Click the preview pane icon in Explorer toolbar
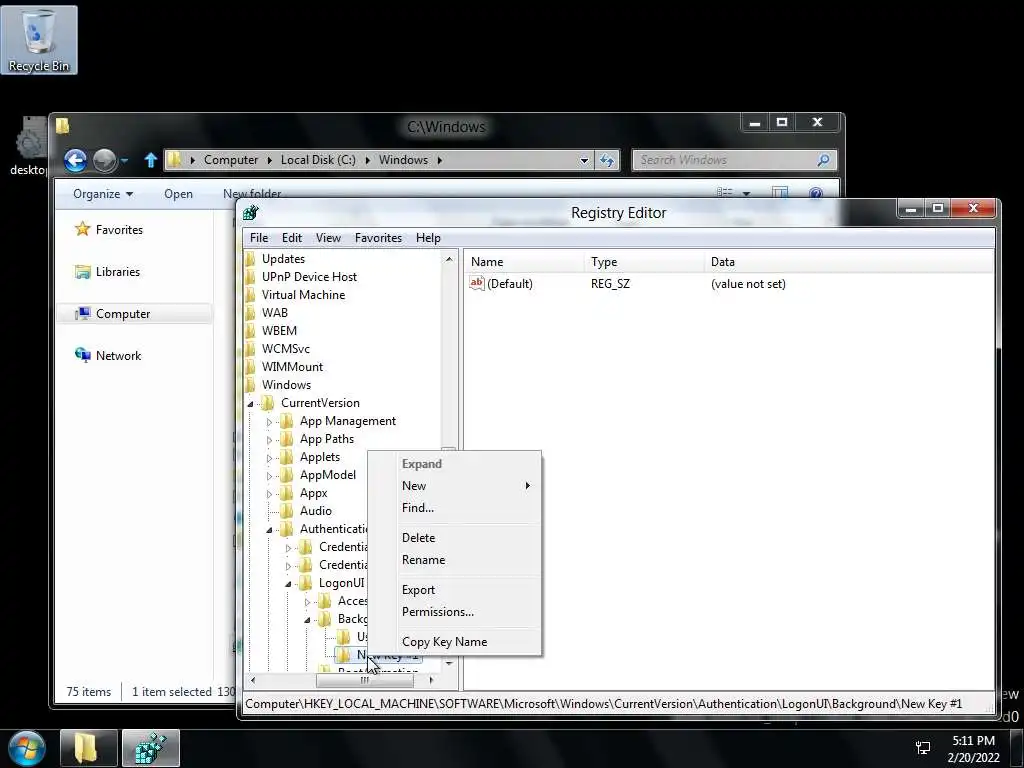The width and height of the screenshot is (1024, 768). tap(780, 193)
